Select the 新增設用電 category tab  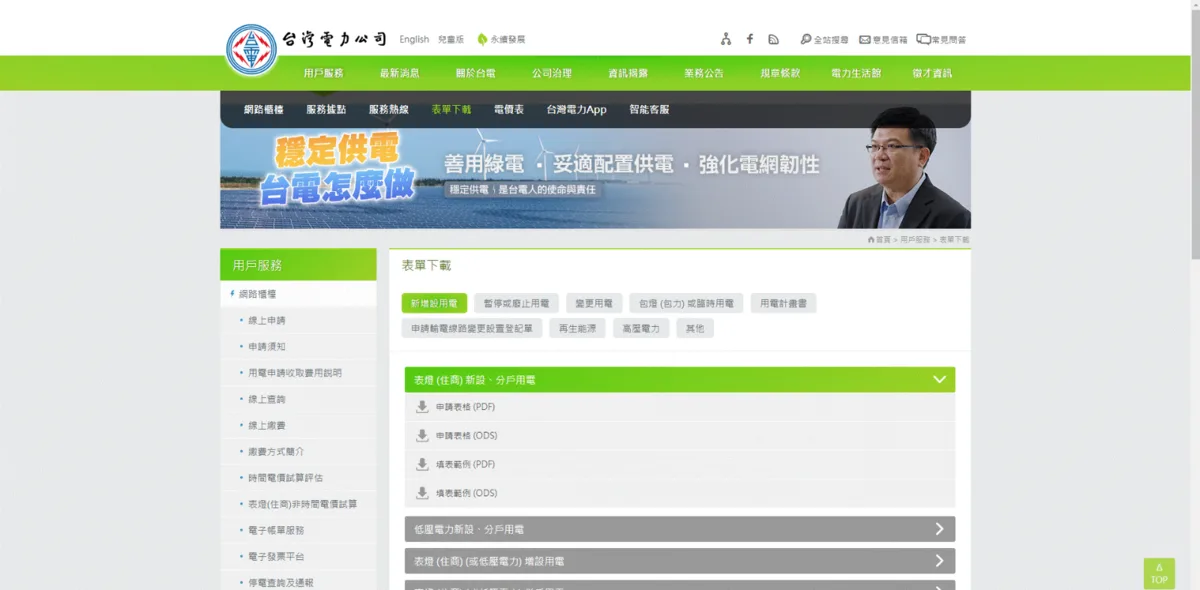click(434, 303)
